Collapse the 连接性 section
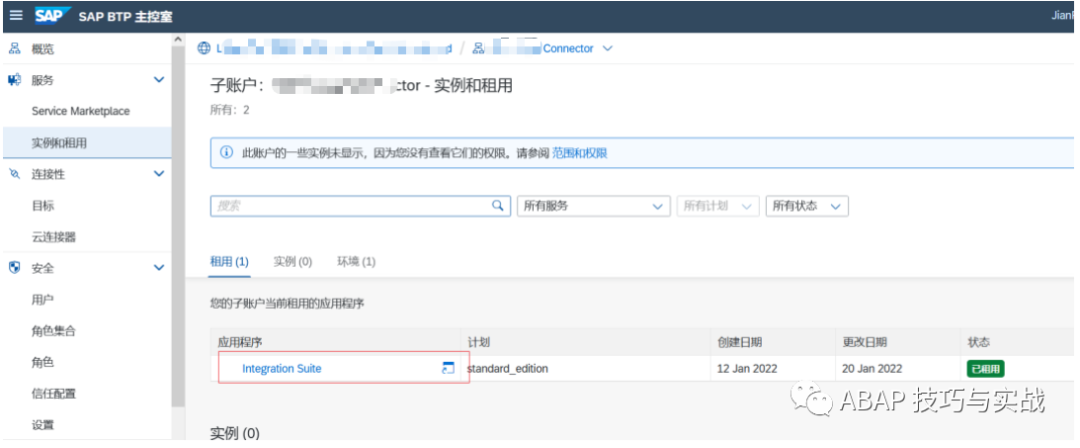The image size is (1080, 448). 158,174
